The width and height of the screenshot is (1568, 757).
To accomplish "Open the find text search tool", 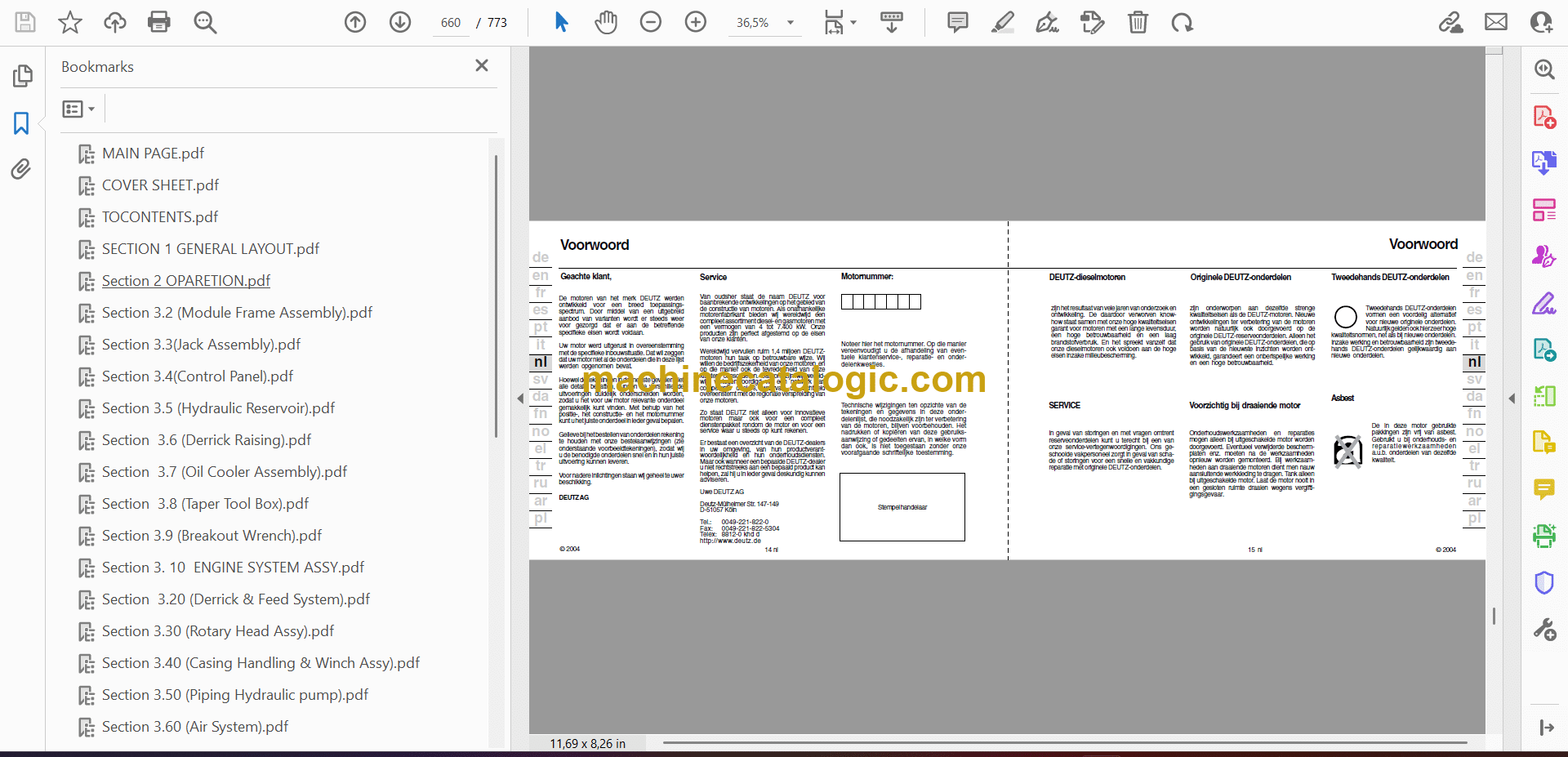I will 205,22.
